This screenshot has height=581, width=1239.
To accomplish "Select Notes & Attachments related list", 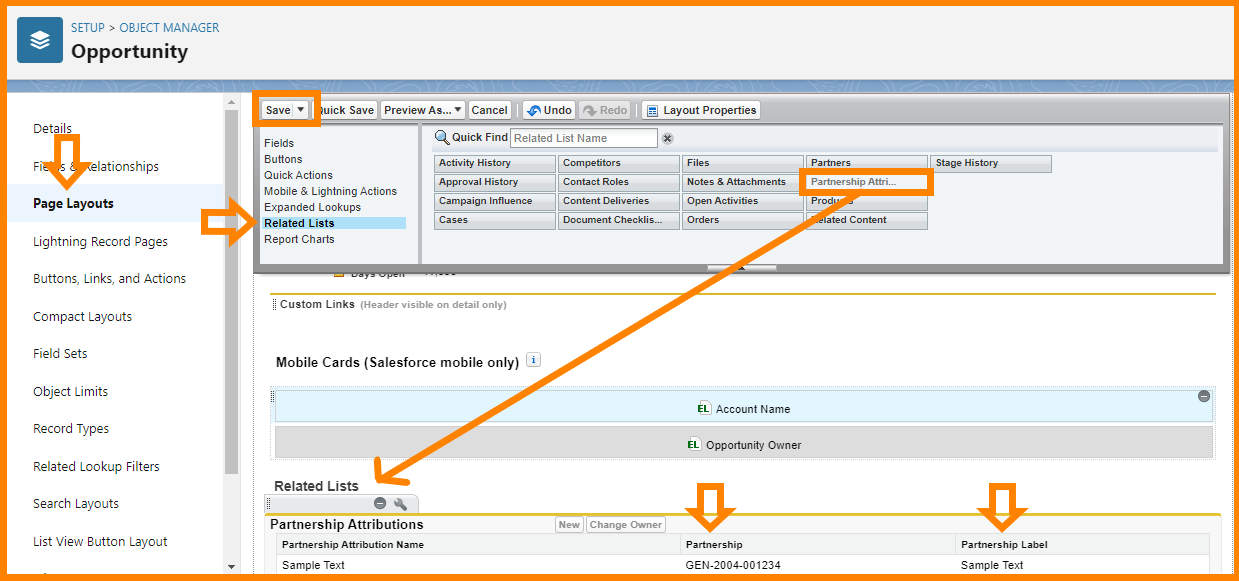I will point(742,182).
